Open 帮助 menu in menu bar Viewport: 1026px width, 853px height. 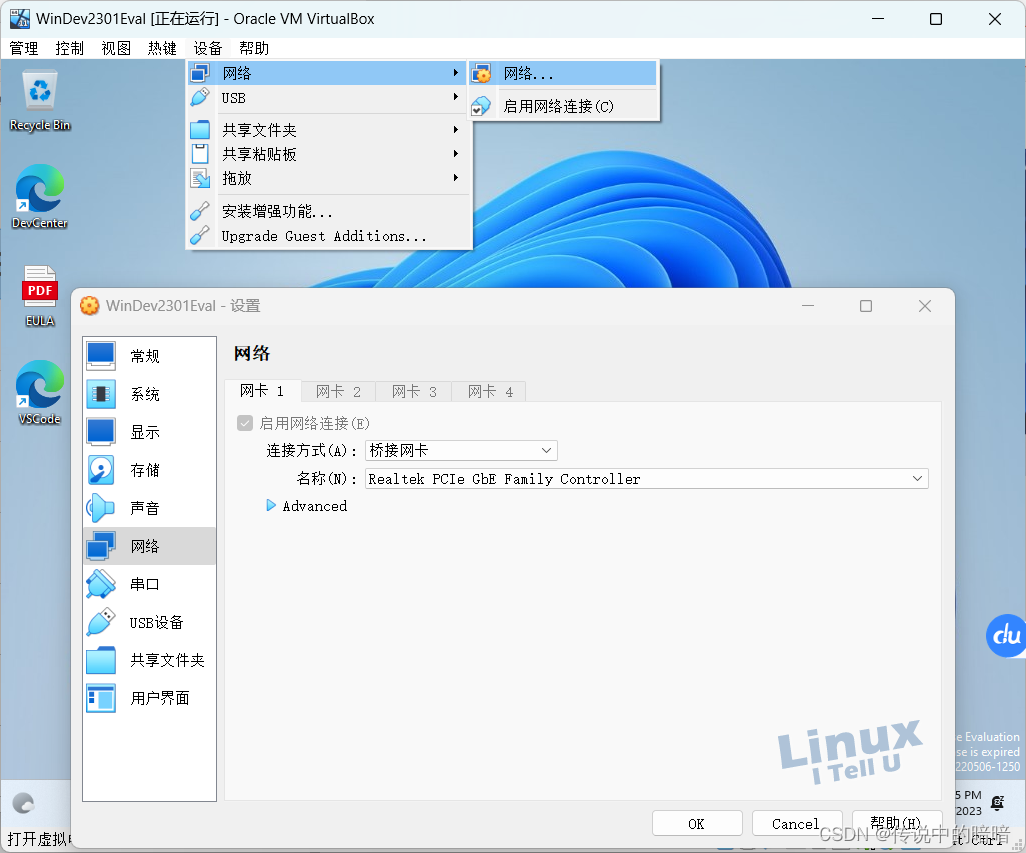coord(254,48)
